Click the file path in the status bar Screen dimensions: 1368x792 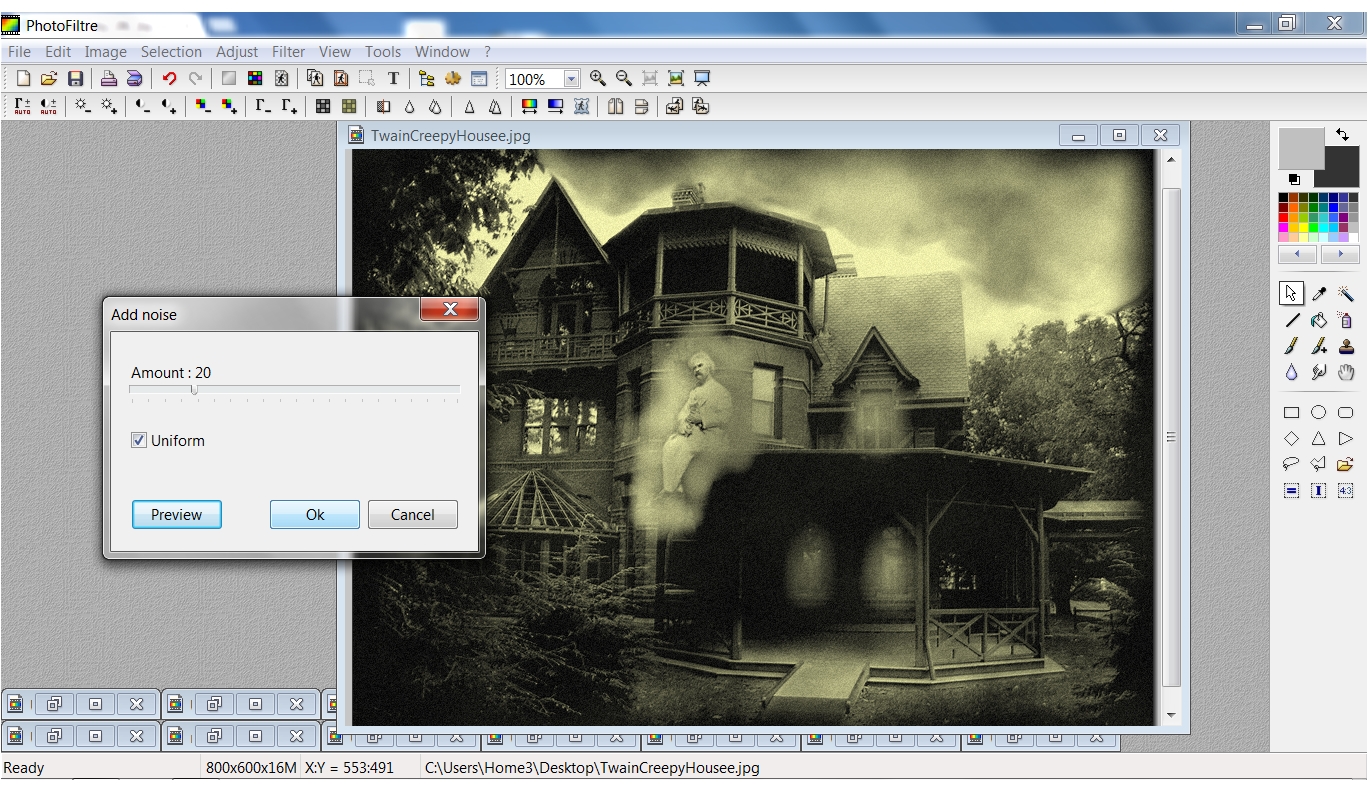click(592, 768)
